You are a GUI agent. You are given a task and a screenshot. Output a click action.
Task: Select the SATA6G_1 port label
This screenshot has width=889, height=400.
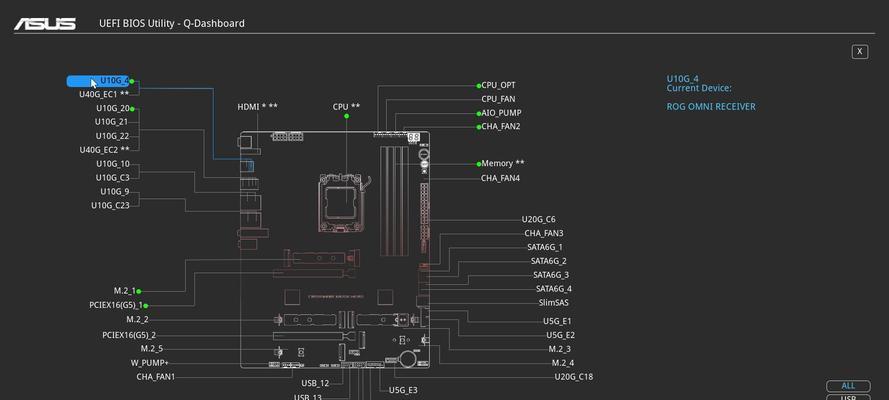545,247
